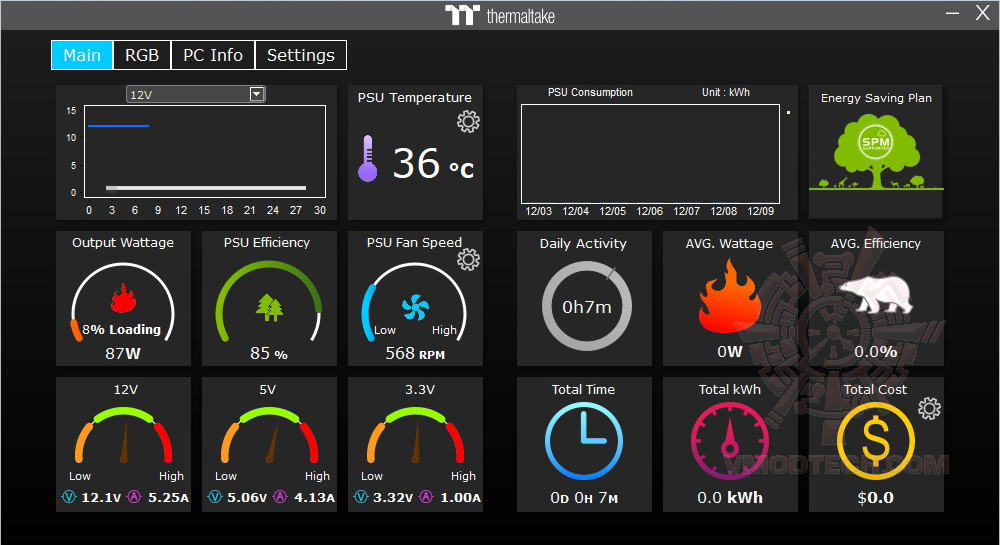This screenshot has height=545, width=1000.
Task: Click the Energy Saving Plan tree
Action: pos(876,152)
